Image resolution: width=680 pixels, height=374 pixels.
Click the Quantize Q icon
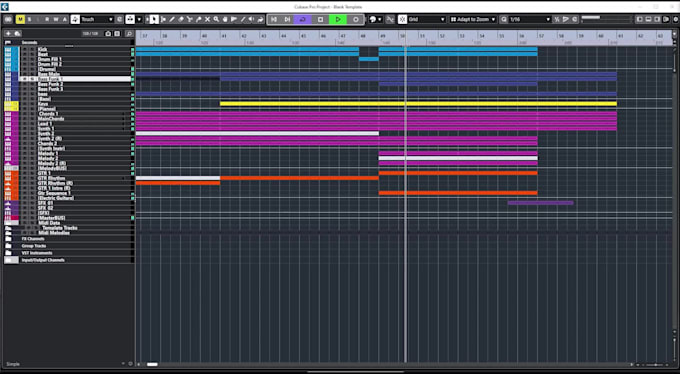point(504,20)
